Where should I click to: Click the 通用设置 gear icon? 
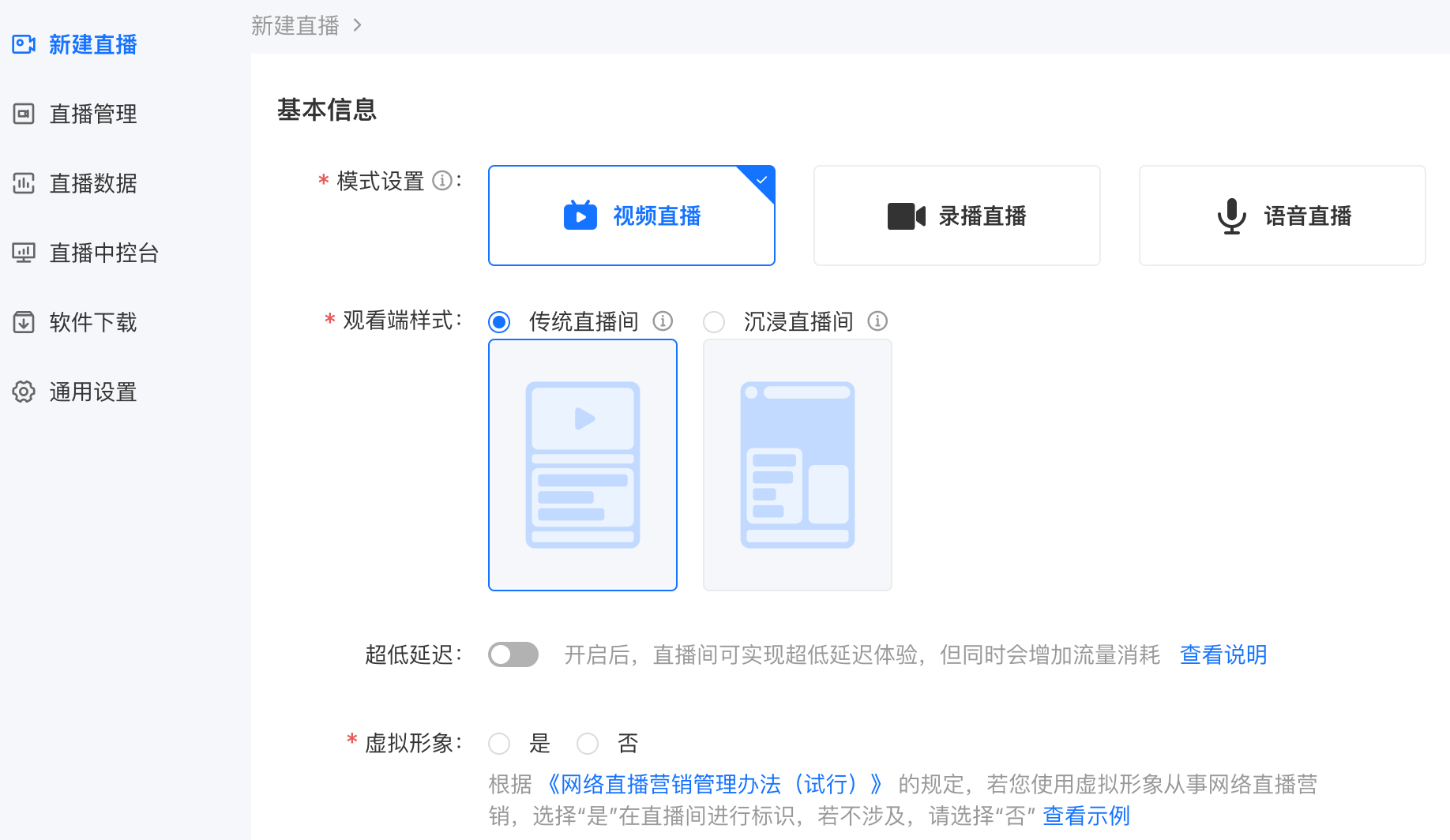24,392
